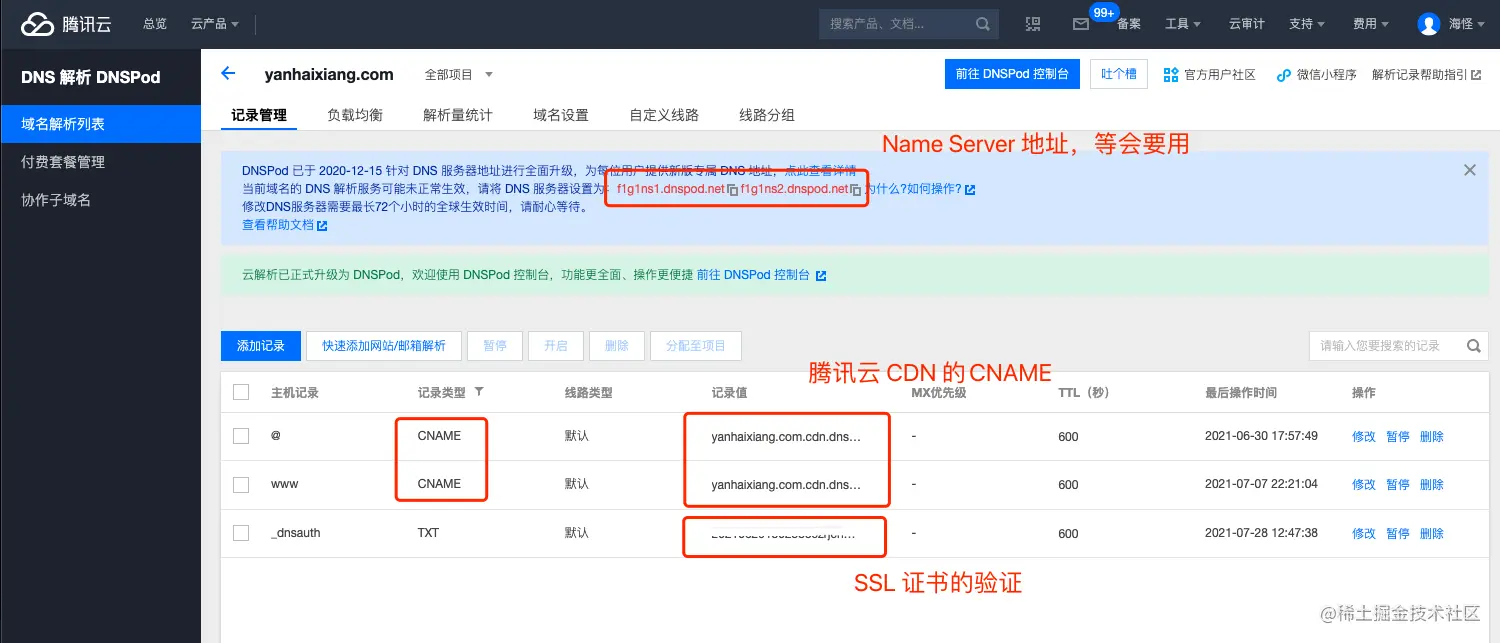The height and width of the screenshot is (643, 1500).
Task: Open the WeChat mini program link
Action: [1316, 75]
